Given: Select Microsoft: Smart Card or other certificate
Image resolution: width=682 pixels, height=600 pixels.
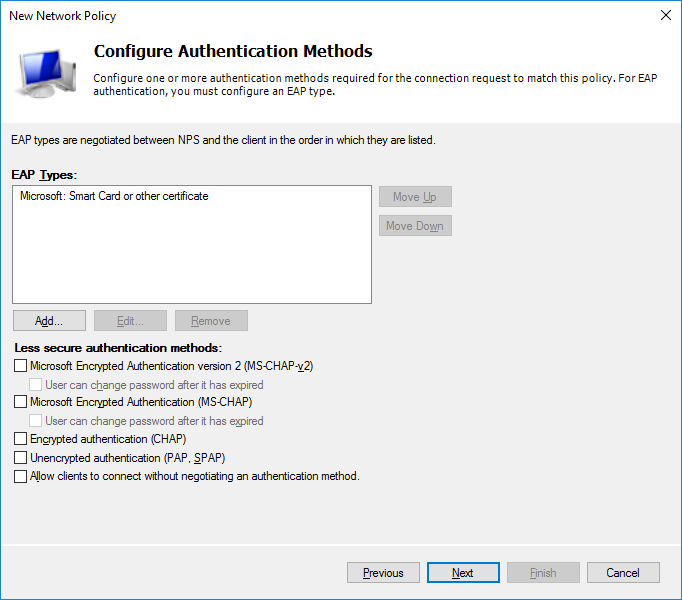Looking at the screenshot, I should 114,196.
